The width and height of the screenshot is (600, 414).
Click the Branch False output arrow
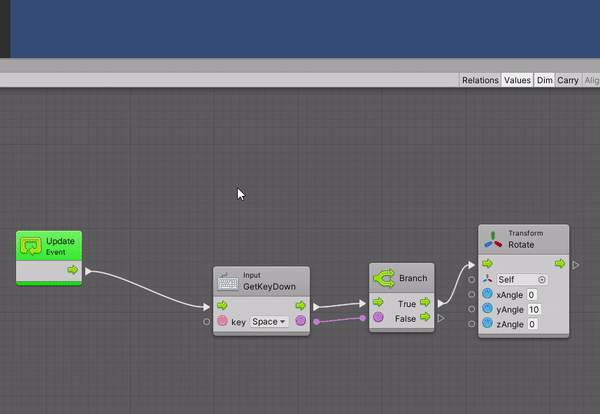[x=425, y=318]
